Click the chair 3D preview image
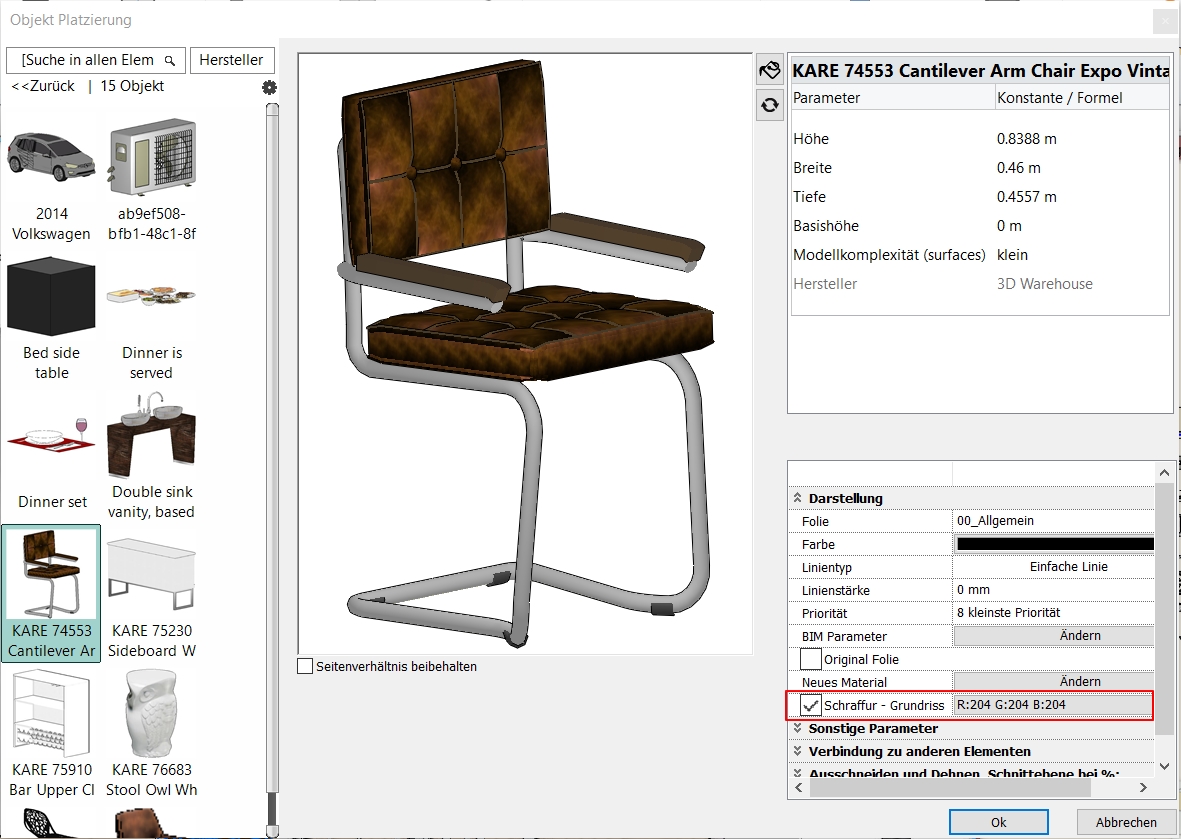1181x839 pixels. click(x=525, y=353)
